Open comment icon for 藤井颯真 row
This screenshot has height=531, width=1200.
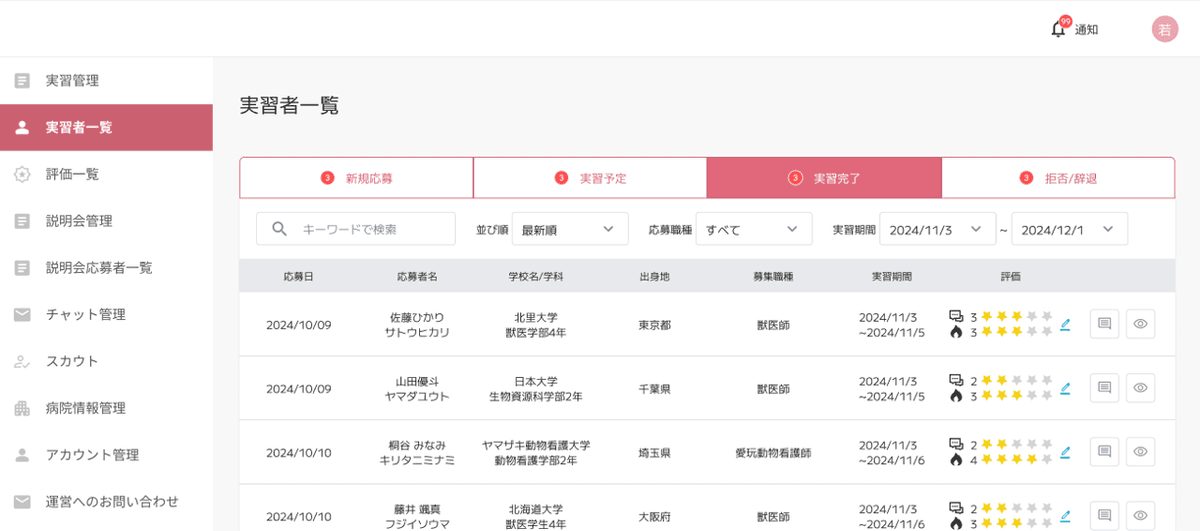pyautogui.click(x=1104, y=515)
